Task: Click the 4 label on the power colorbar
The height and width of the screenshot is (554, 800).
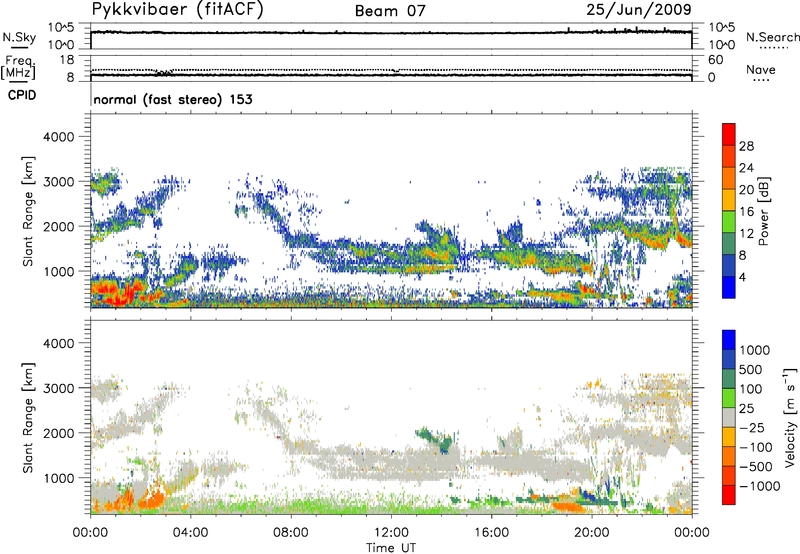Action: 742,277
